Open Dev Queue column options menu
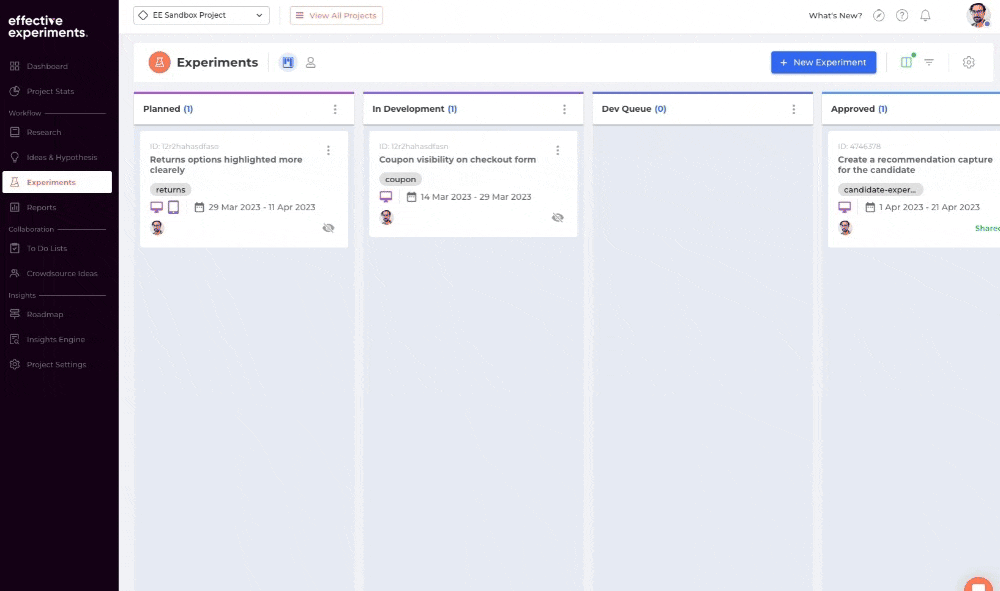The image size is (1000, 591). pos(794,109)
